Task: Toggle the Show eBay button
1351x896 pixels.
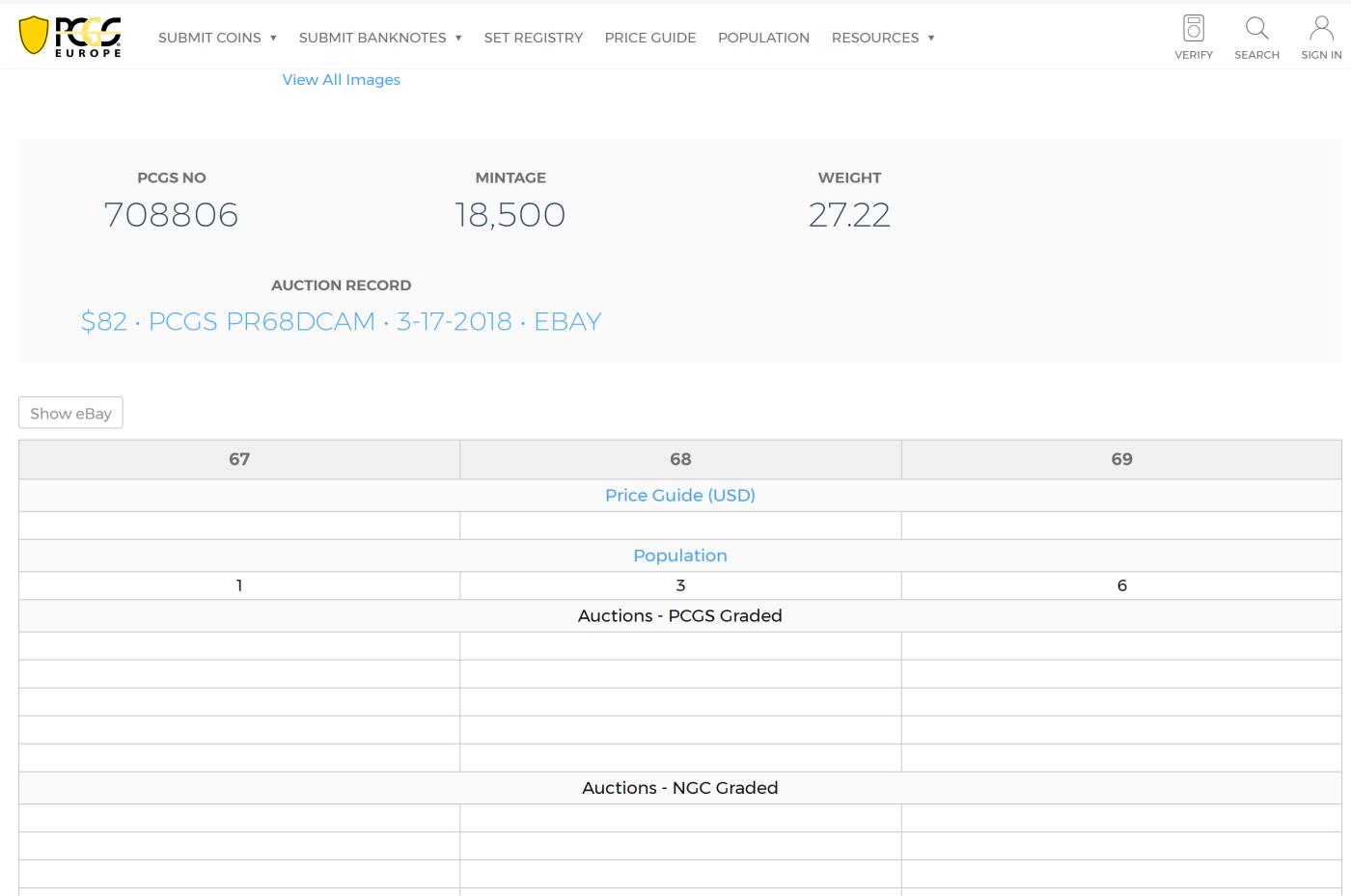Action: [x=70, y=413]
